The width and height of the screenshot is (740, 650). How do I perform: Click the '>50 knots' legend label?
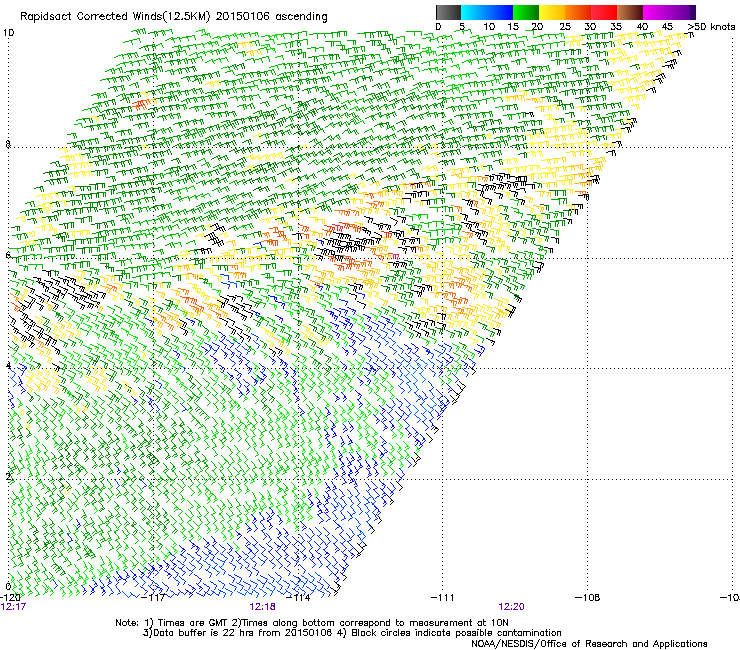point(712,26)
